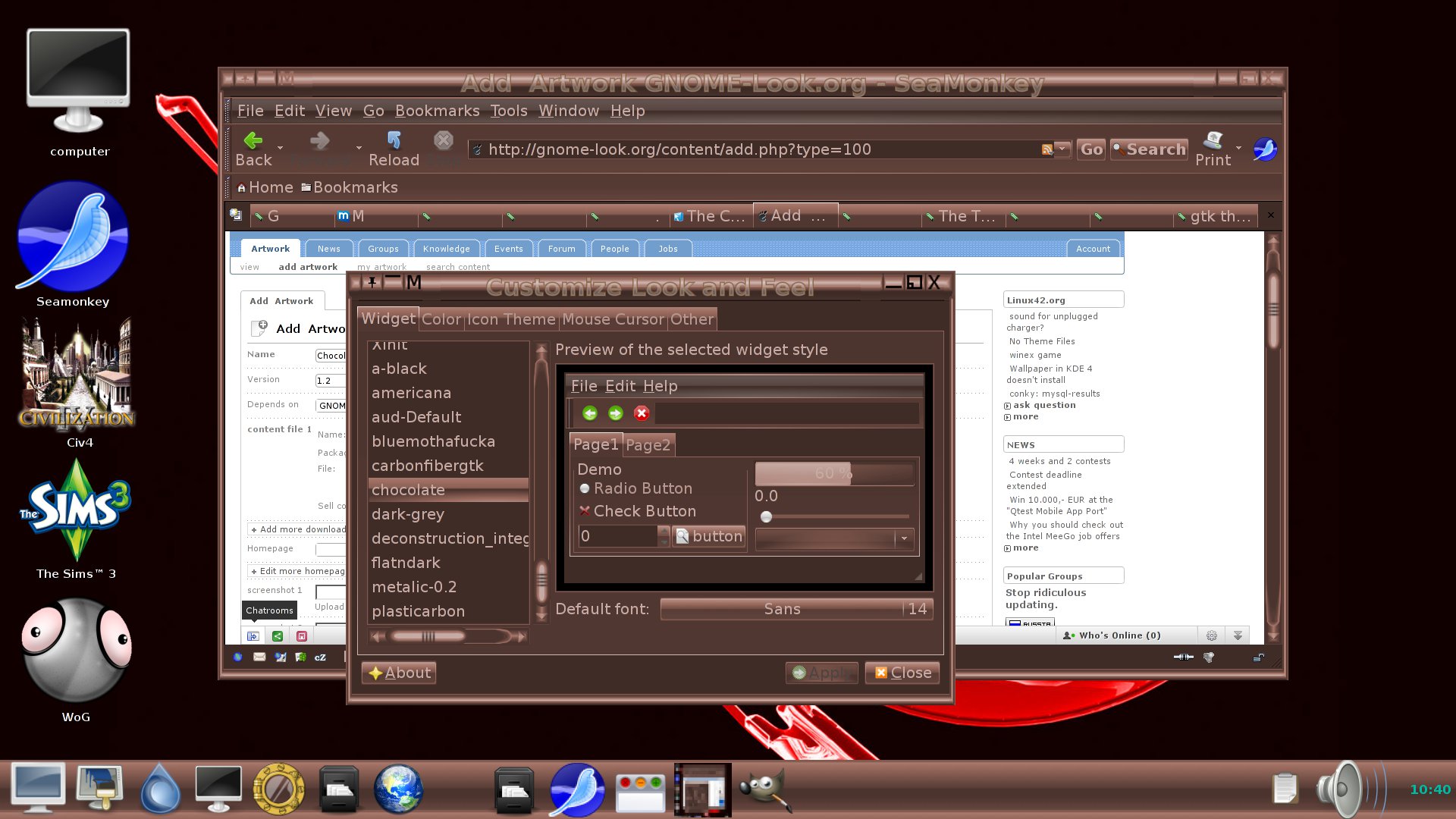This screenshot has width=1456, height=819.
Task: Click the water drop icon in the panel
Action: [160, 789]
